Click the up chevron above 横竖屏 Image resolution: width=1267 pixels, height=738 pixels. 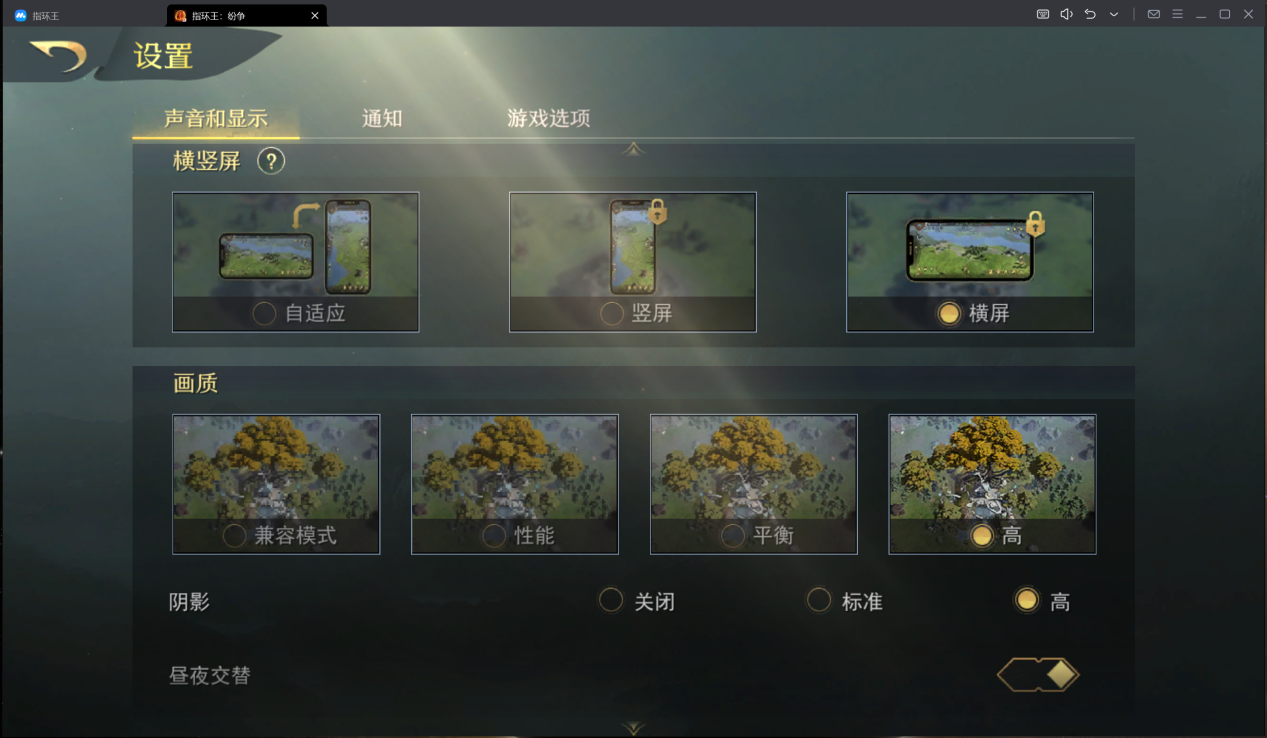pos(633,148)
